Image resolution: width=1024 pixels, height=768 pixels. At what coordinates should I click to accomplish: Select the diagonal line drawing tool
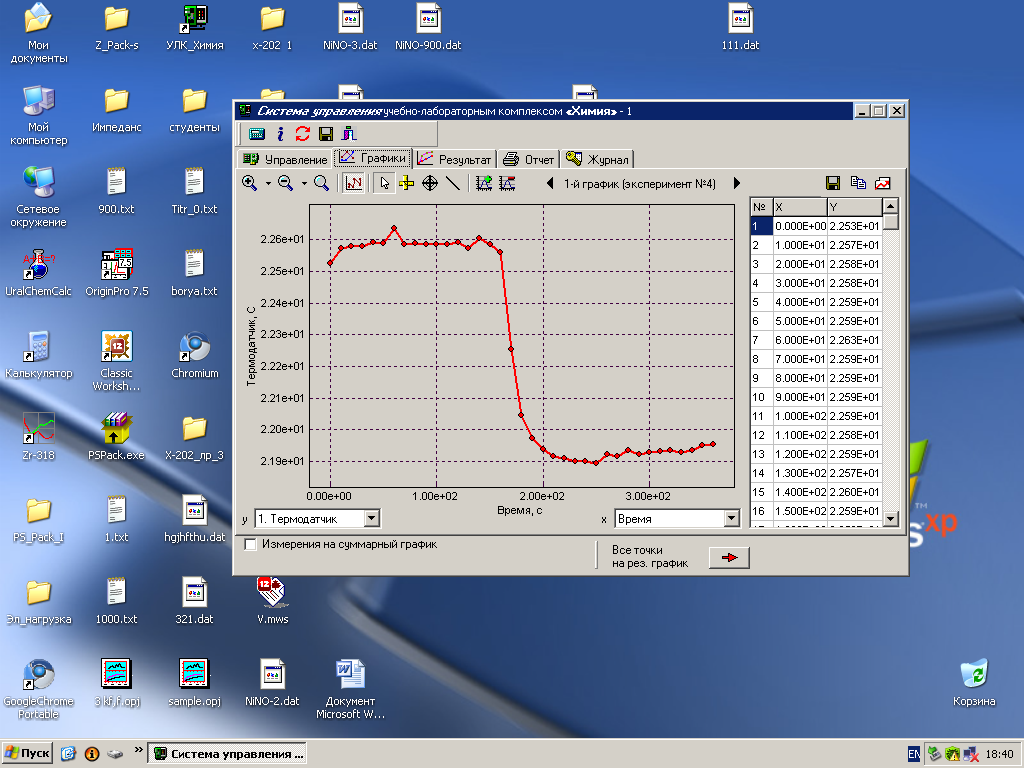(453, 184)
